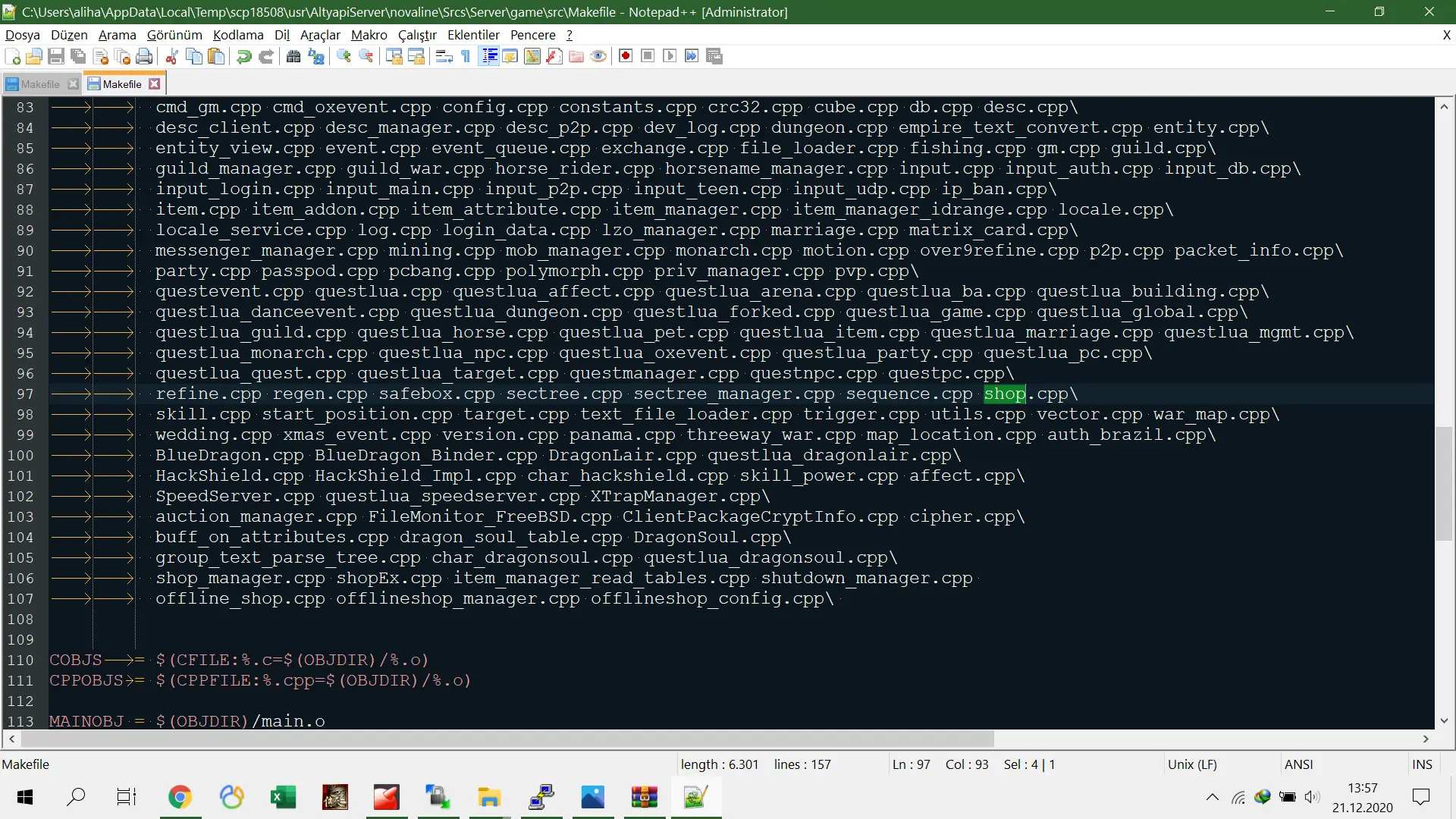Click Unix (LF) line ending in status bar
Screen dimensions: 1456x819
[x=1192, y=764]
